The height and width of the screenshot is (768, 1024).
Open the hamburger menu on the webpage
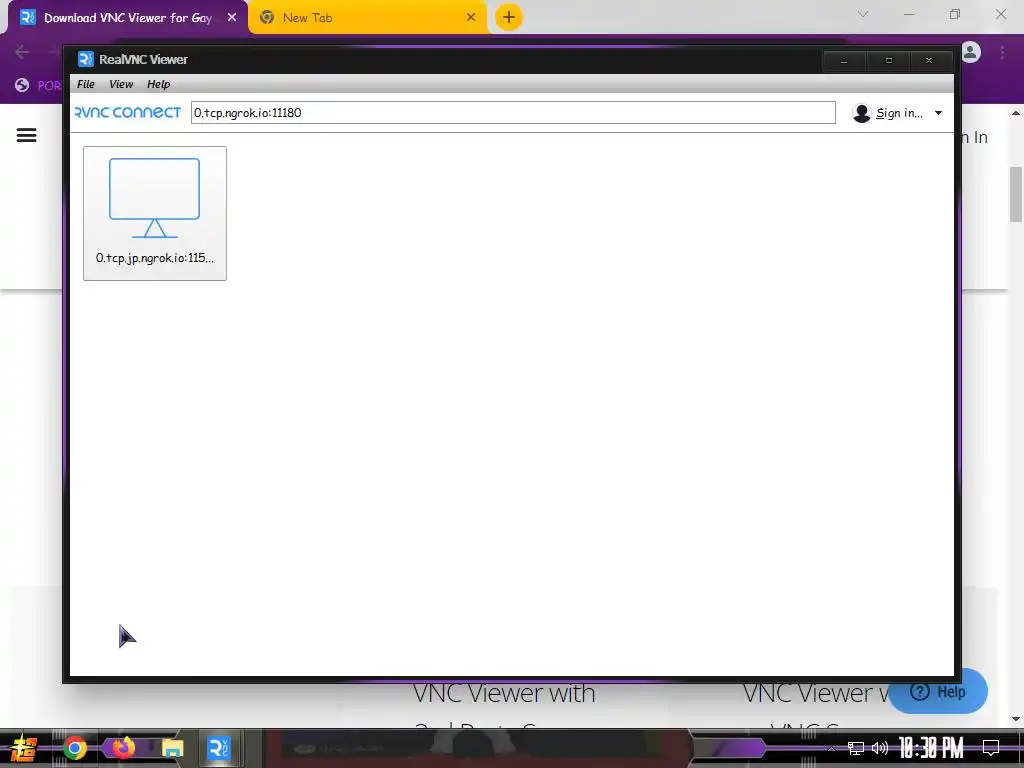(x=26, y=135)
